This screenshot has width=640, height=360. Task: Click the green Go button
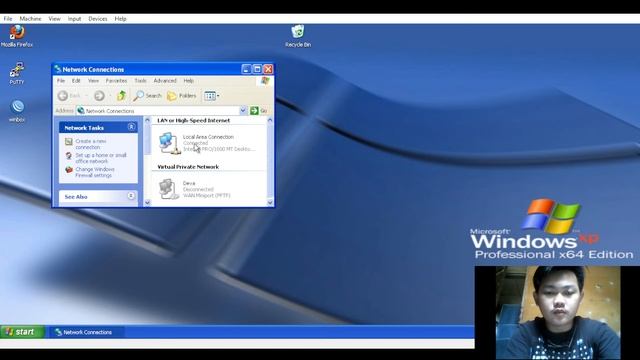(259, 111)
